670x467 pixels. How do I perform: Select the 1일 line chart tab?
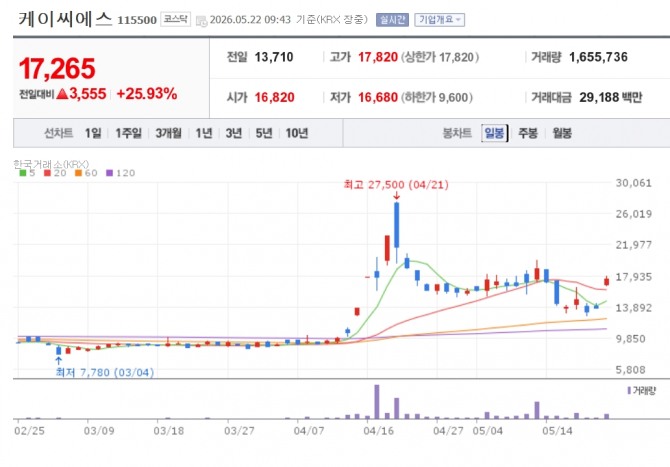click(x=93, y=133)
